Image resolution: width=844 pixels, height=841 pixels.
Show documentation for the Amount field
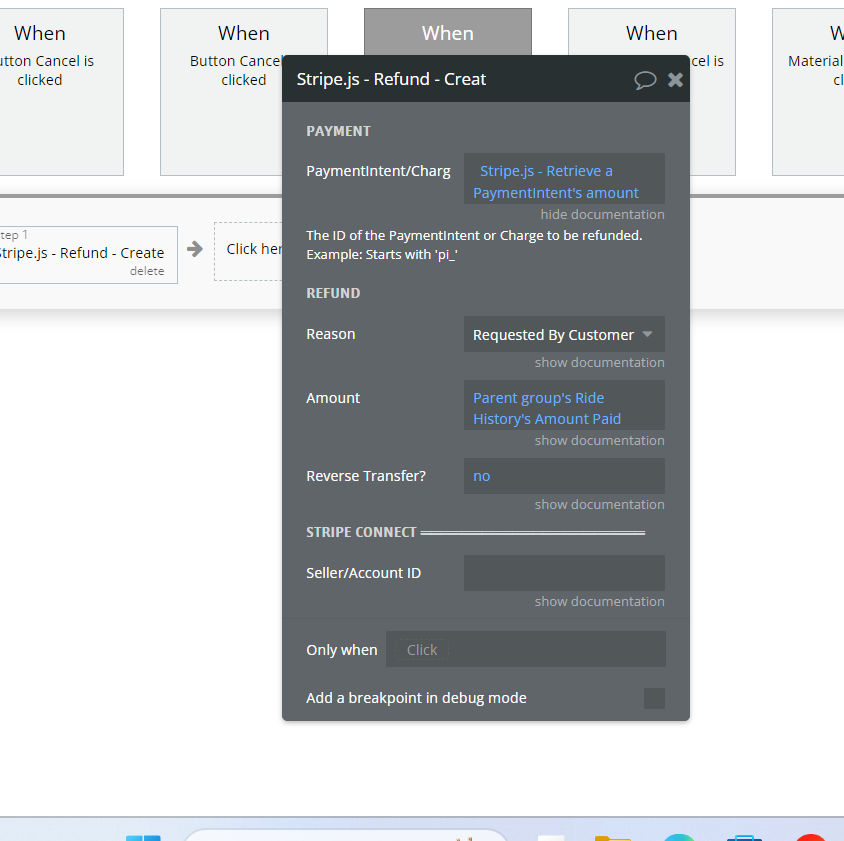(599, 440)
